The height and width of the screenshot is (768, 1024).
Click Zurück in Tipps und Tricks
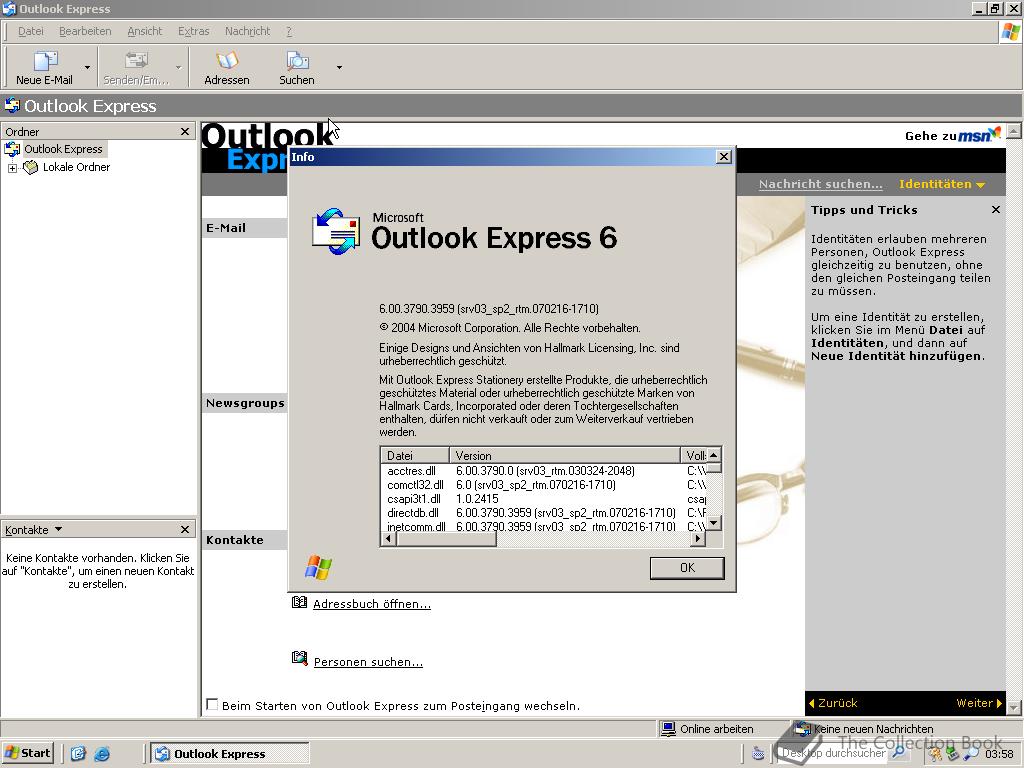coord(833,703)
